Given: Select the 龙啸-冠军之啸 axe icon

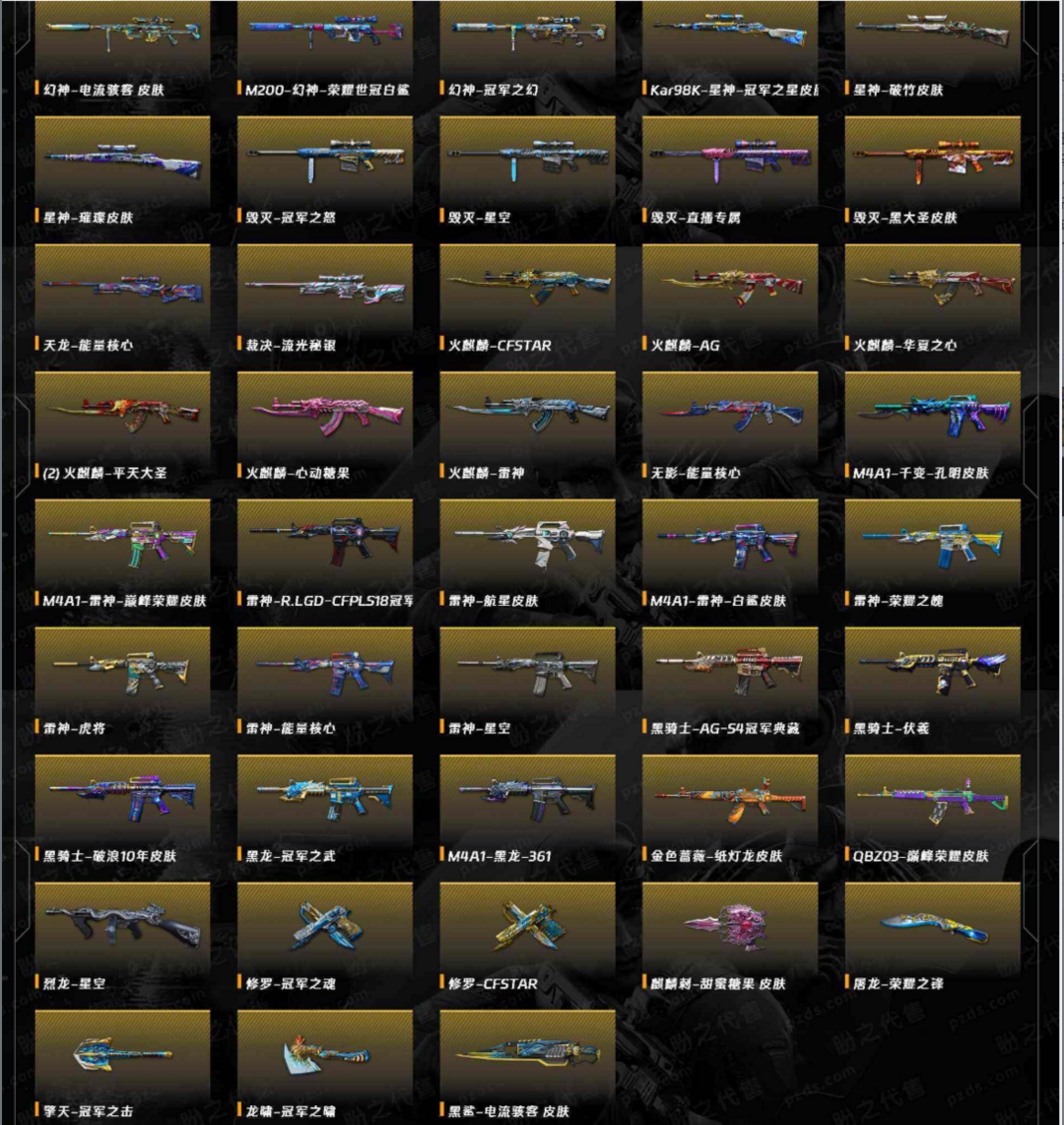Looking at the screenshot, I should point(325,1055).
